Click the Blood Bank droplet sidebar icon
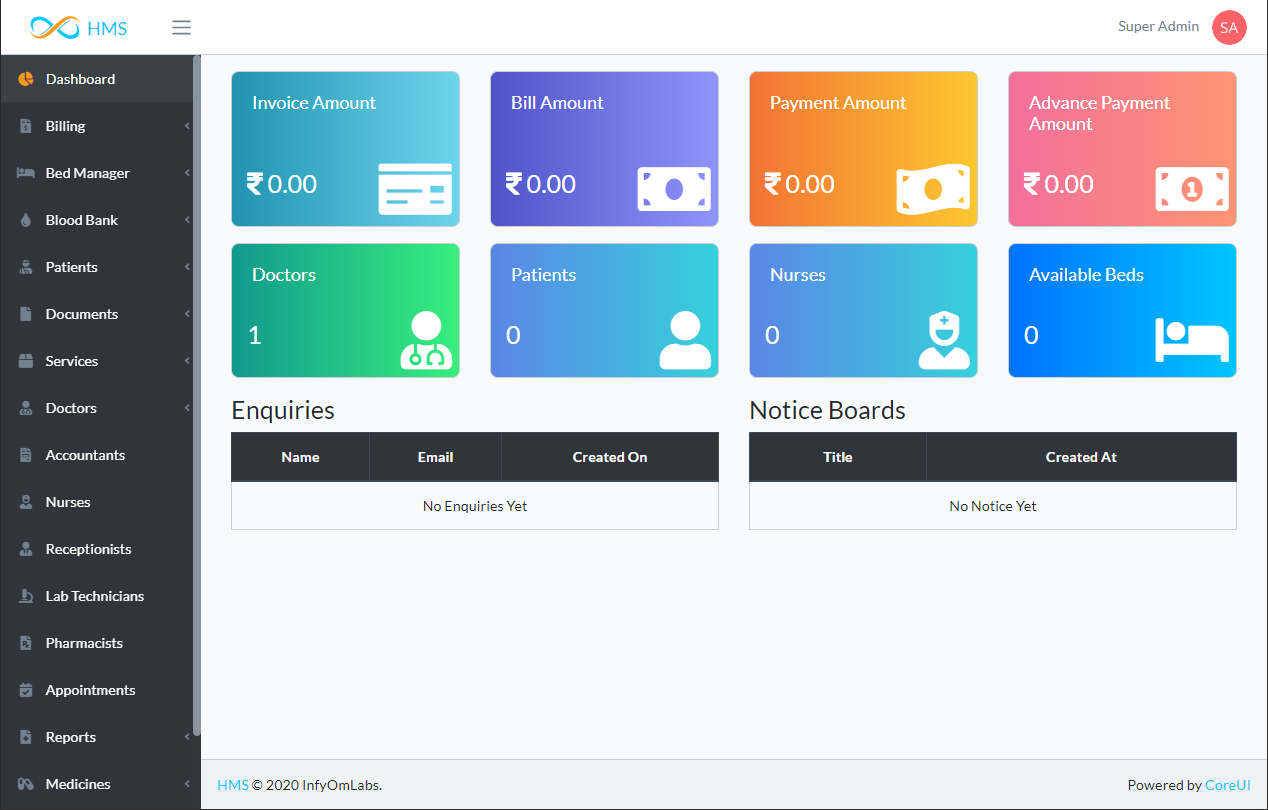This screenshot has height=810, width=1268. pos(26,220)
